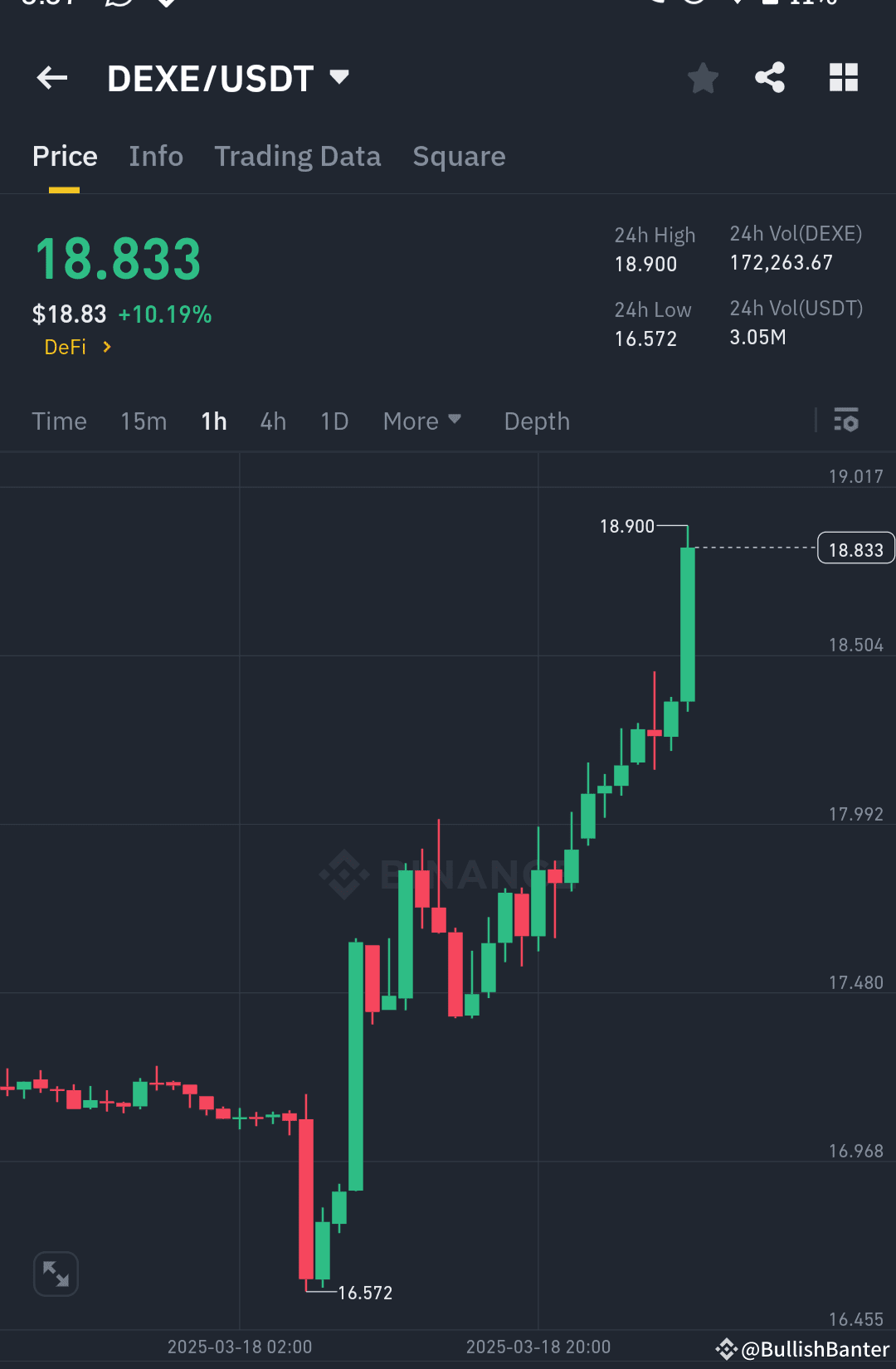Screen dimensions: 896x1369
Task: Open chart settings via the gear icon
Action: point(846,421)
